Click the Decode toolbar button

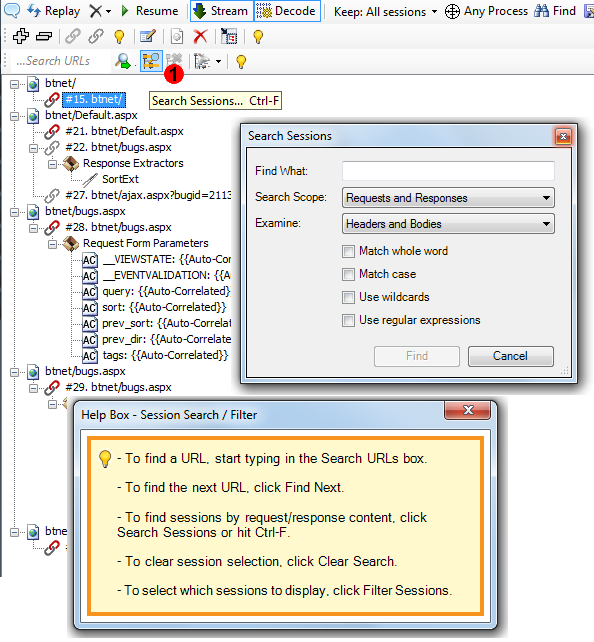click(x=287, y=11)
